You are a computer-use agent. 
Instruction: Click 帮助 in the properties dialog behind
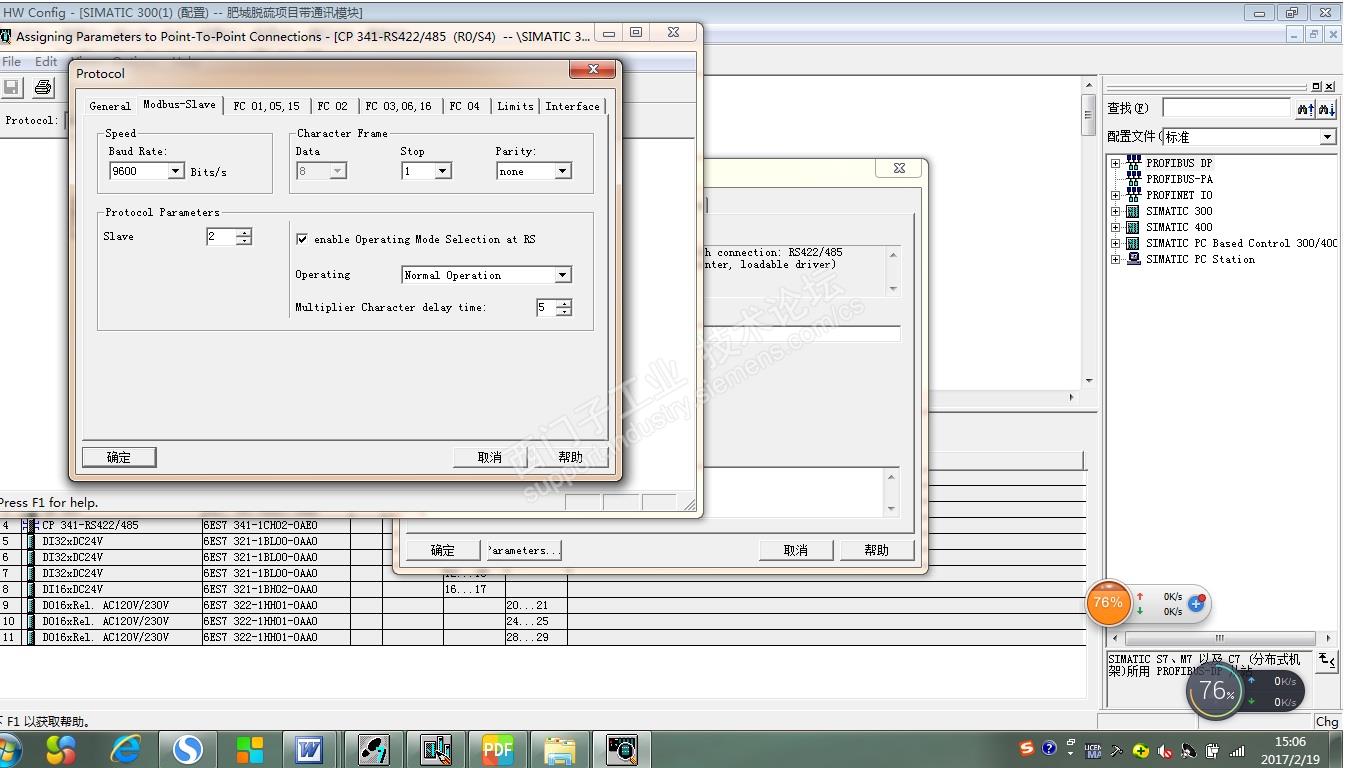pyautogui.click(x=877, y=550)
